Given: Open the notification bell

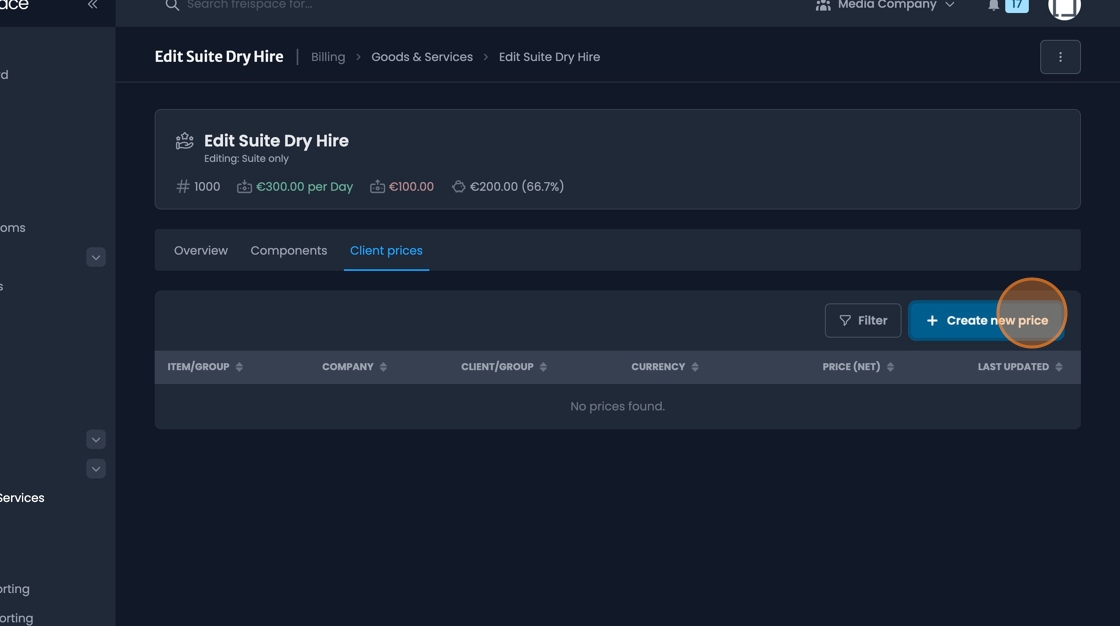Looking at the screenshot, I should [x=993, y=5].
